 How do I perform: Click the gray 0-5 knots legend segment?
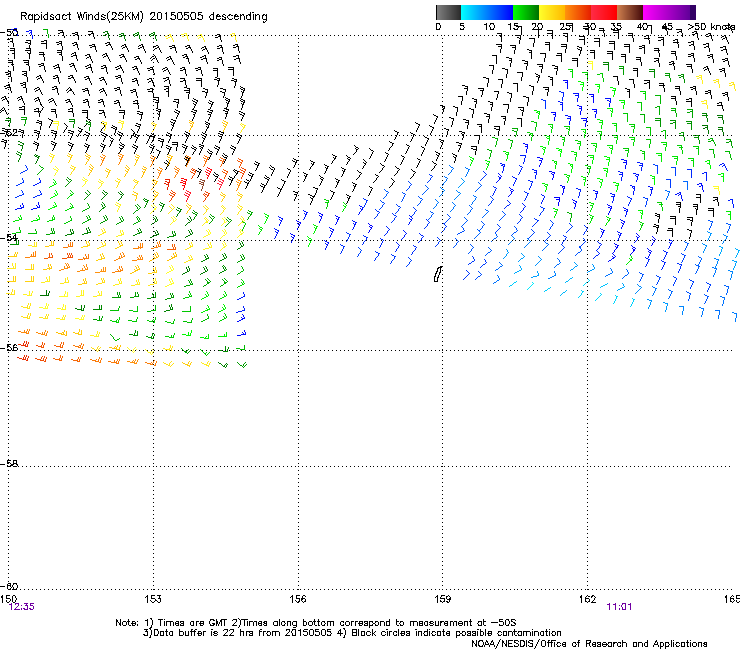448,12
